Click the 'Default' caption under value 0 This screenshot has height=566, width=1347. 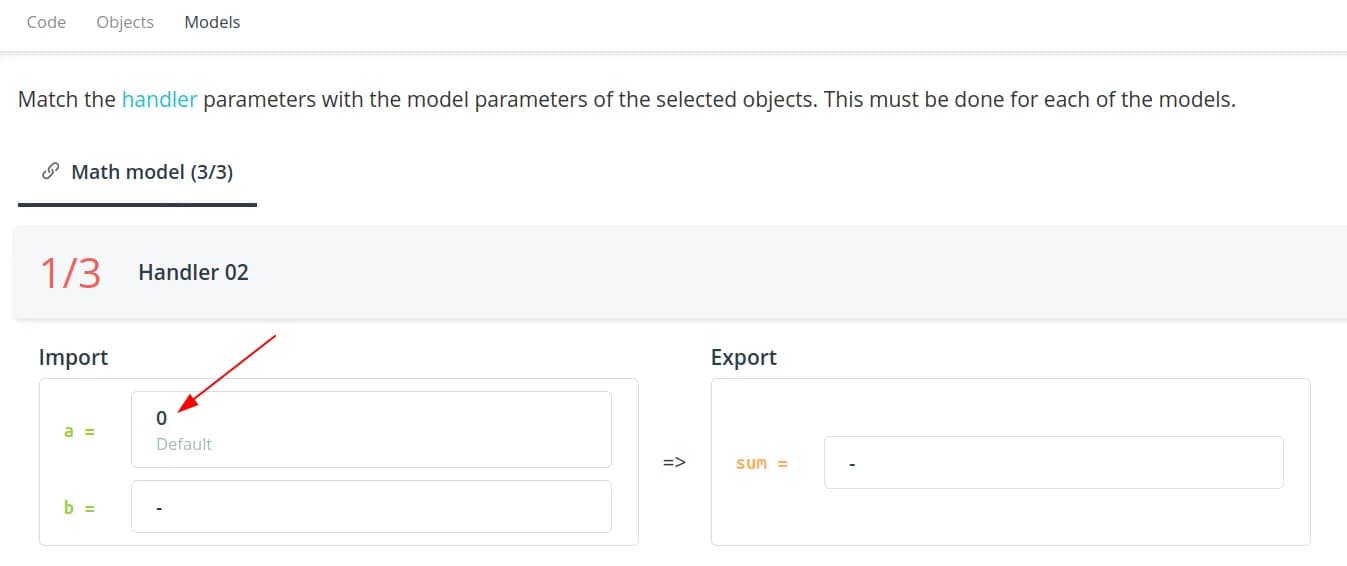click(184, 444)
